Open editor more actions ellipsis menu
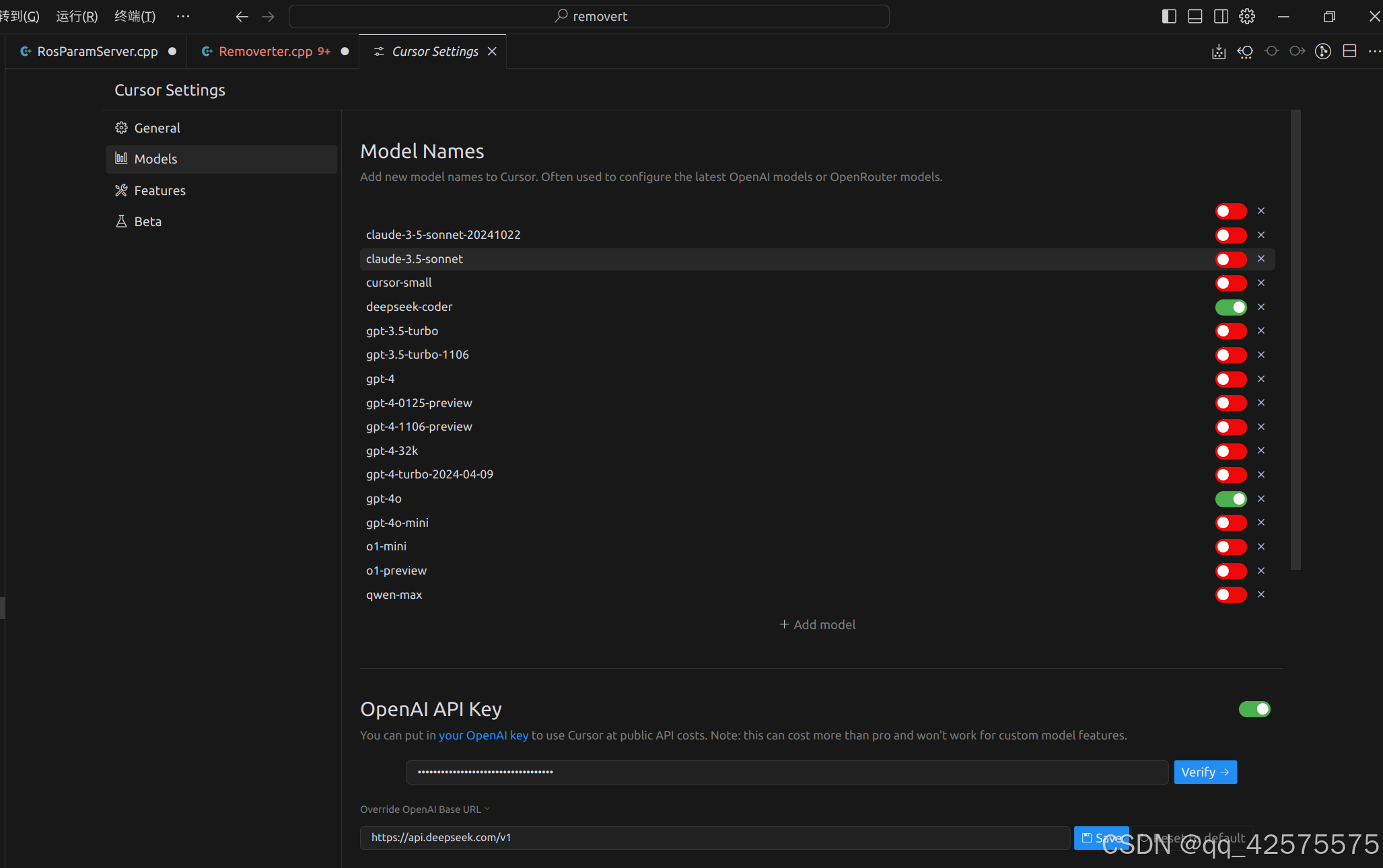The width and height of the screenshot is (1383, 868). point(1374,51)
